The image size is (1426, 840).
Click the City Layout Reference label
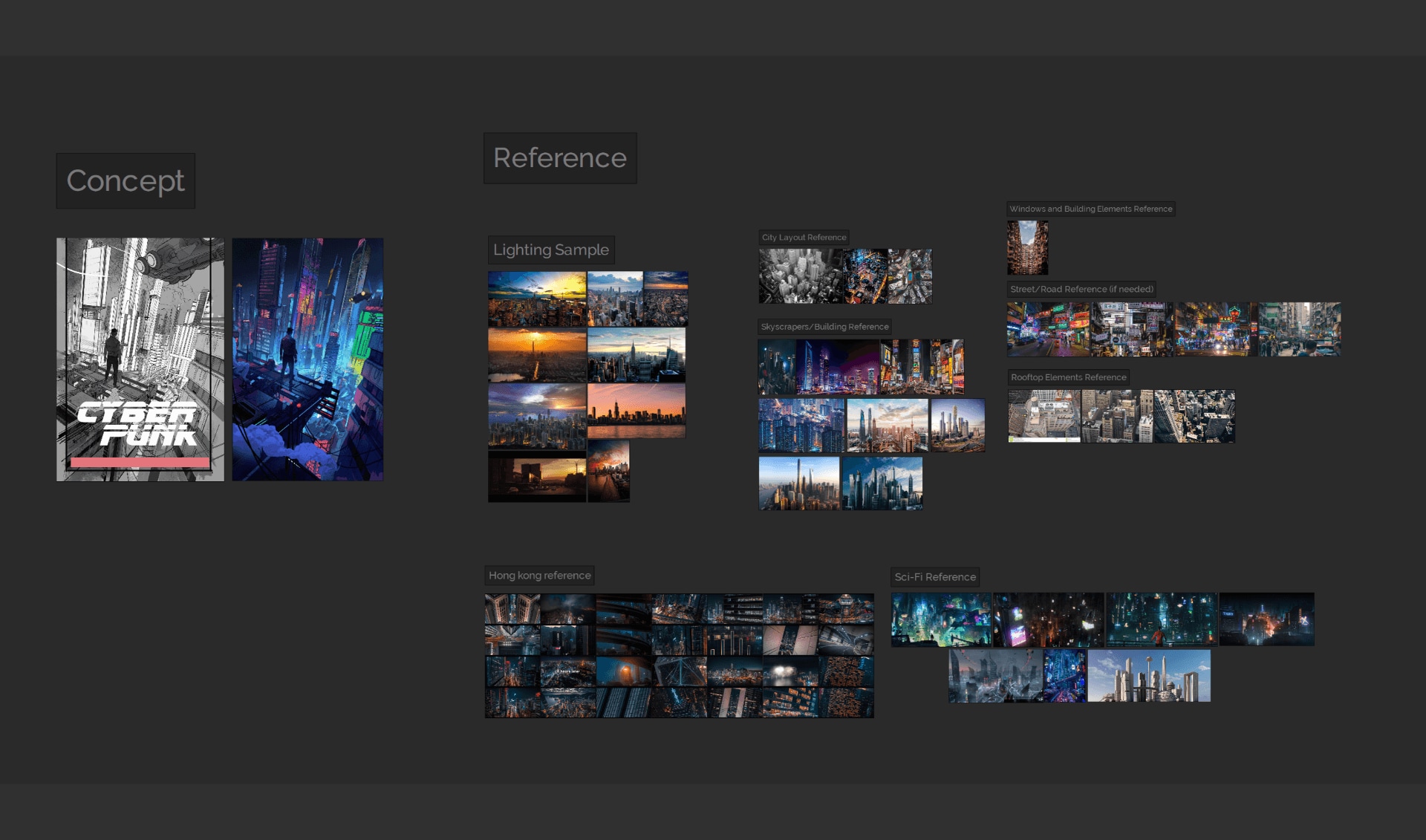point(804,238)
